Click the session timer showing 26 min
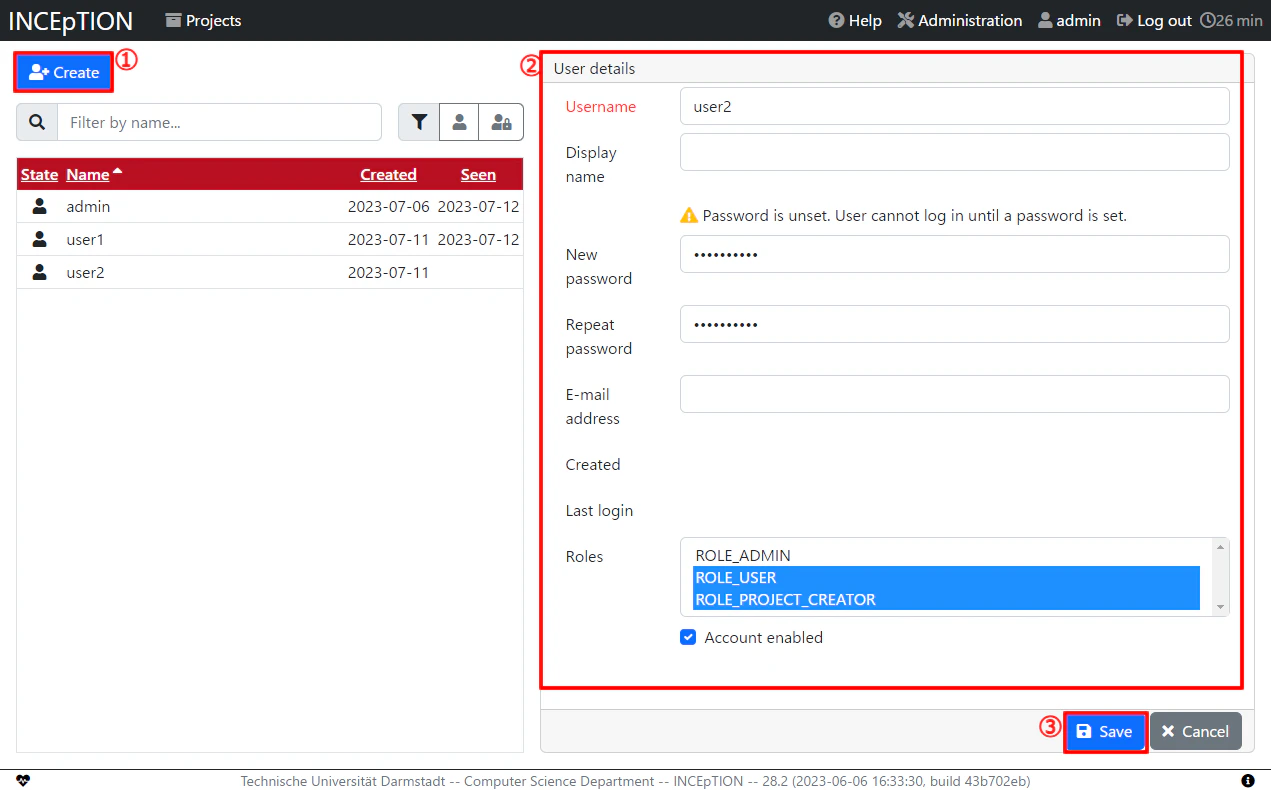 point(1231,20)
